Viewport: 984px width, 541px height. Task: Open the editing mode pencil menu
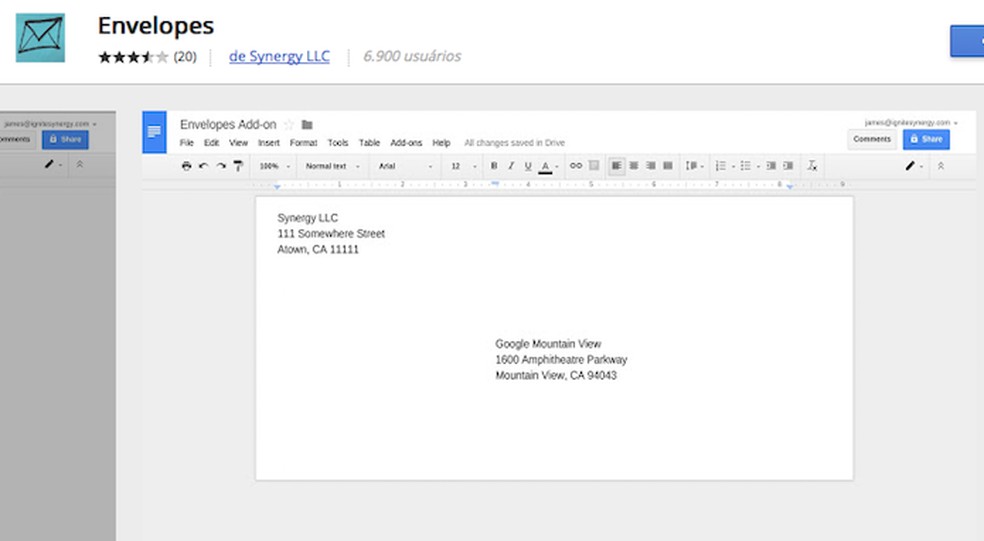click(914, 166)
